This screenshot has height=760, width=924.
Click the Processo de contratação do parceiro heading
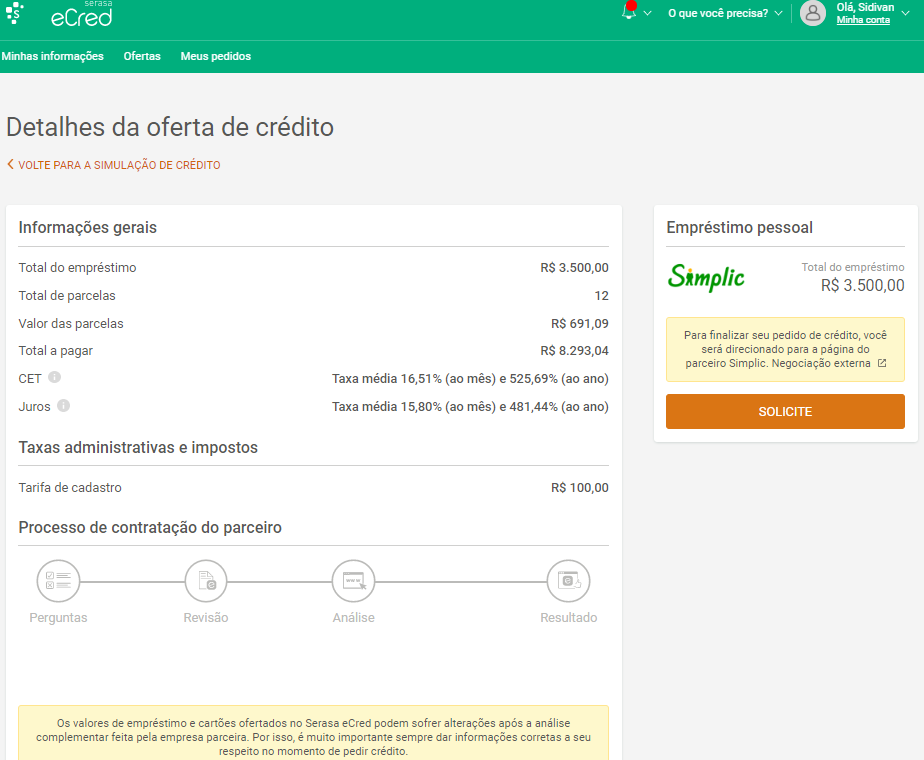tap(150, 527)
